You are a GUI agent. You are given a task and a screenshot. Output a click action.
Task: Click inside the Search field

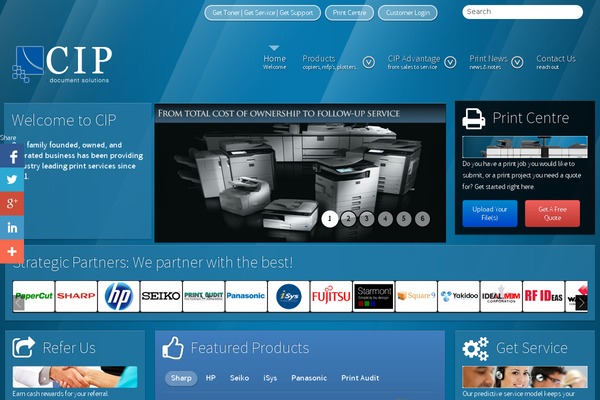pyautogui.click(x=522, y=12)
